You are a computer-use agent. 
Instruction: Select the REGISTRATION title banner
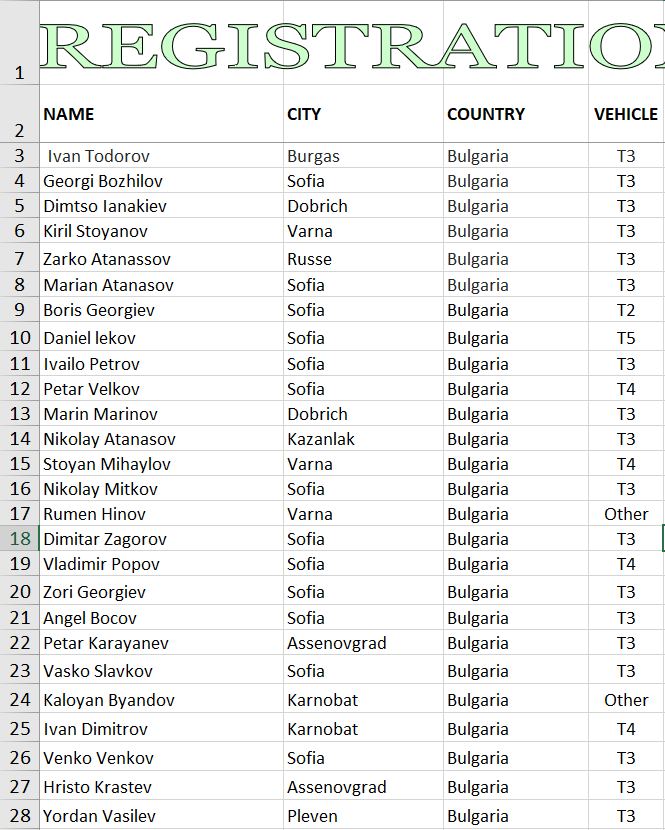(x=352, y=46)
